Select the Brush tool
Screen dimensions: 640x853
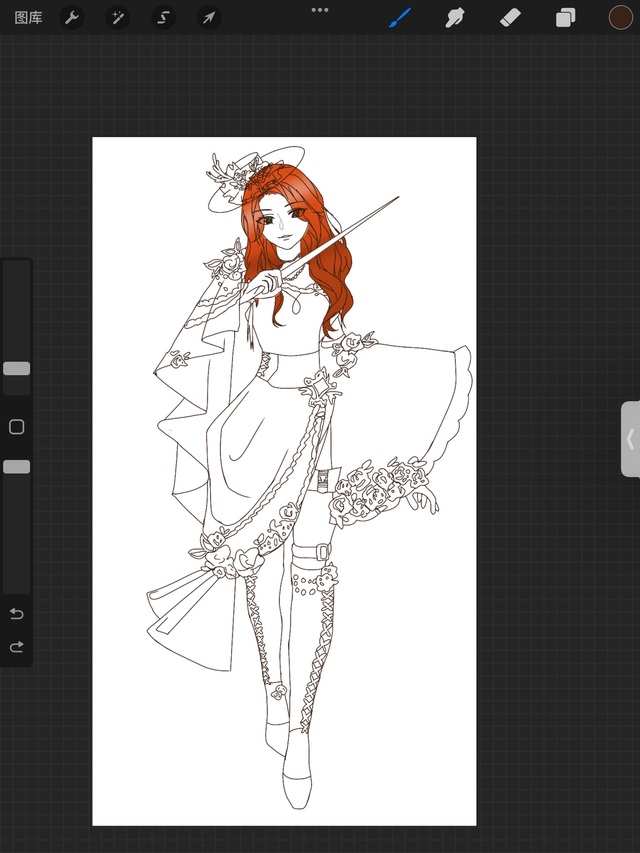tap(400, 17)
